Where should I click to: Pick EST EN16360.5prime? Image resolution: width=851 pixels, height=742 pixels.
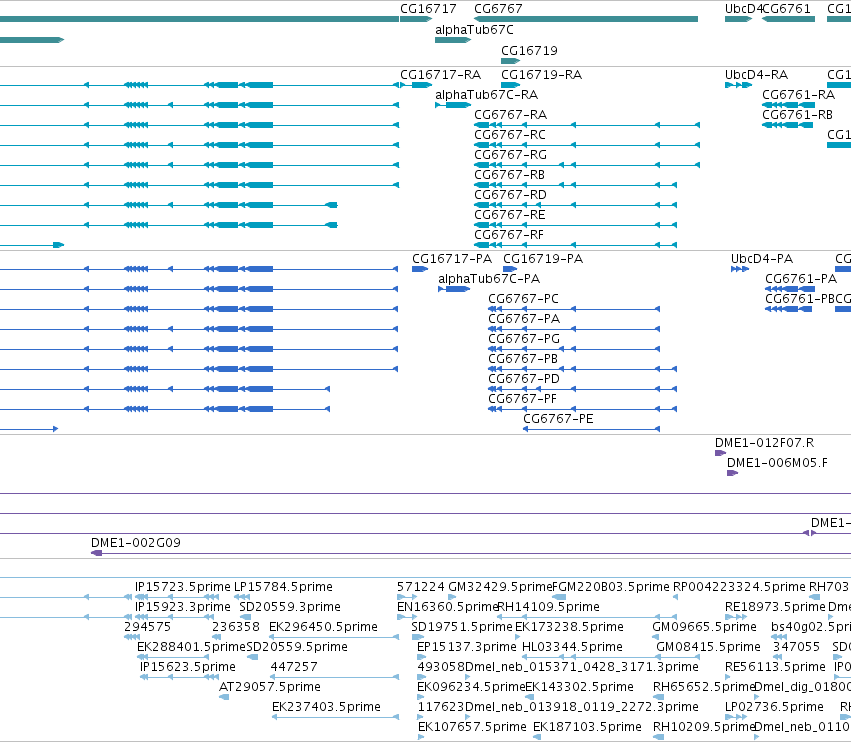click(x=448, y=606)
